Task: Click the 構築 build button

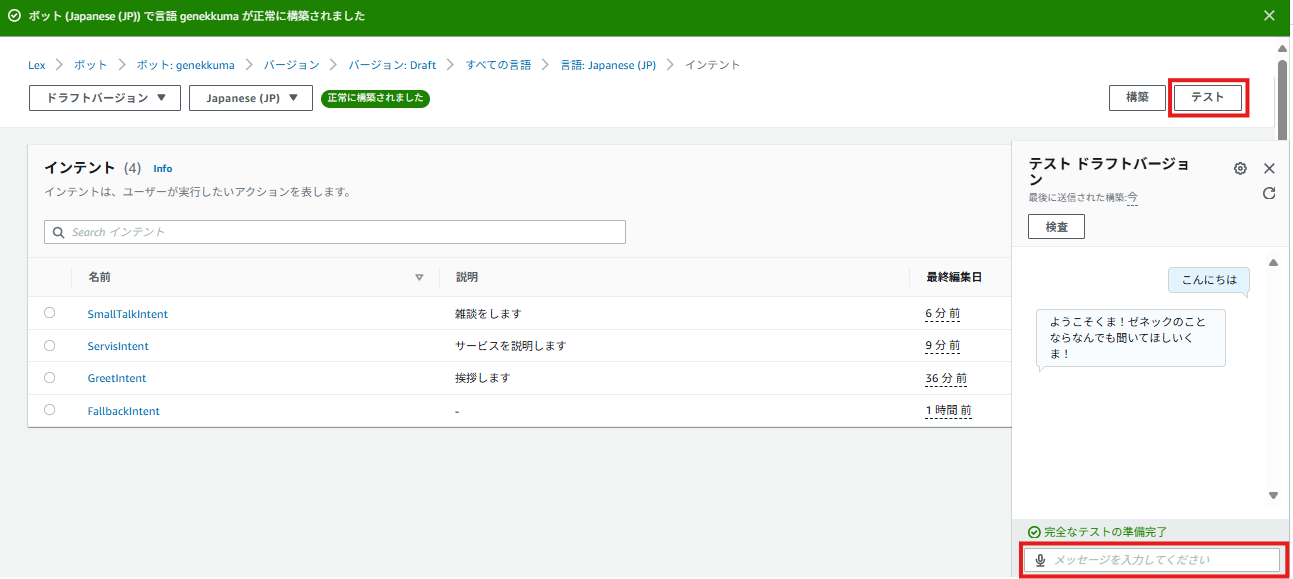Action: 1137,98
